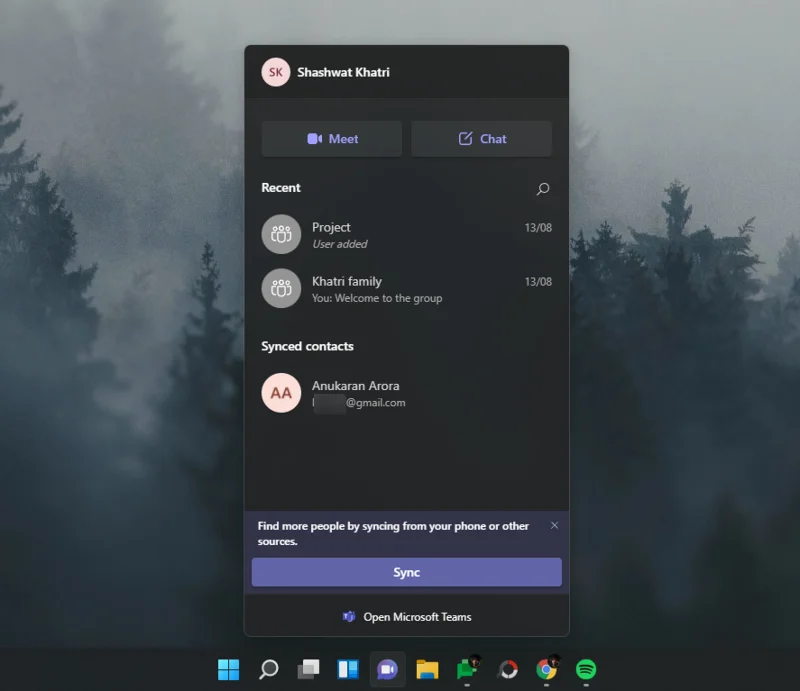This screenshot has width=800, height=691.
Task: Start a meeting with the Meet button
Action: [x=331, y=139]
